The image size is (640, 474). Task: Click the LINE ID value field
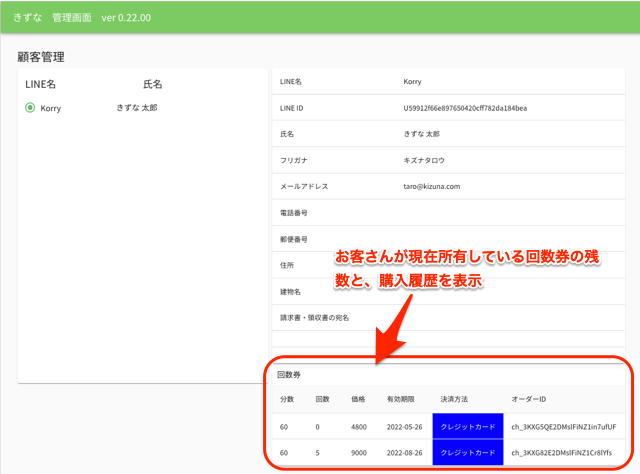464,107
